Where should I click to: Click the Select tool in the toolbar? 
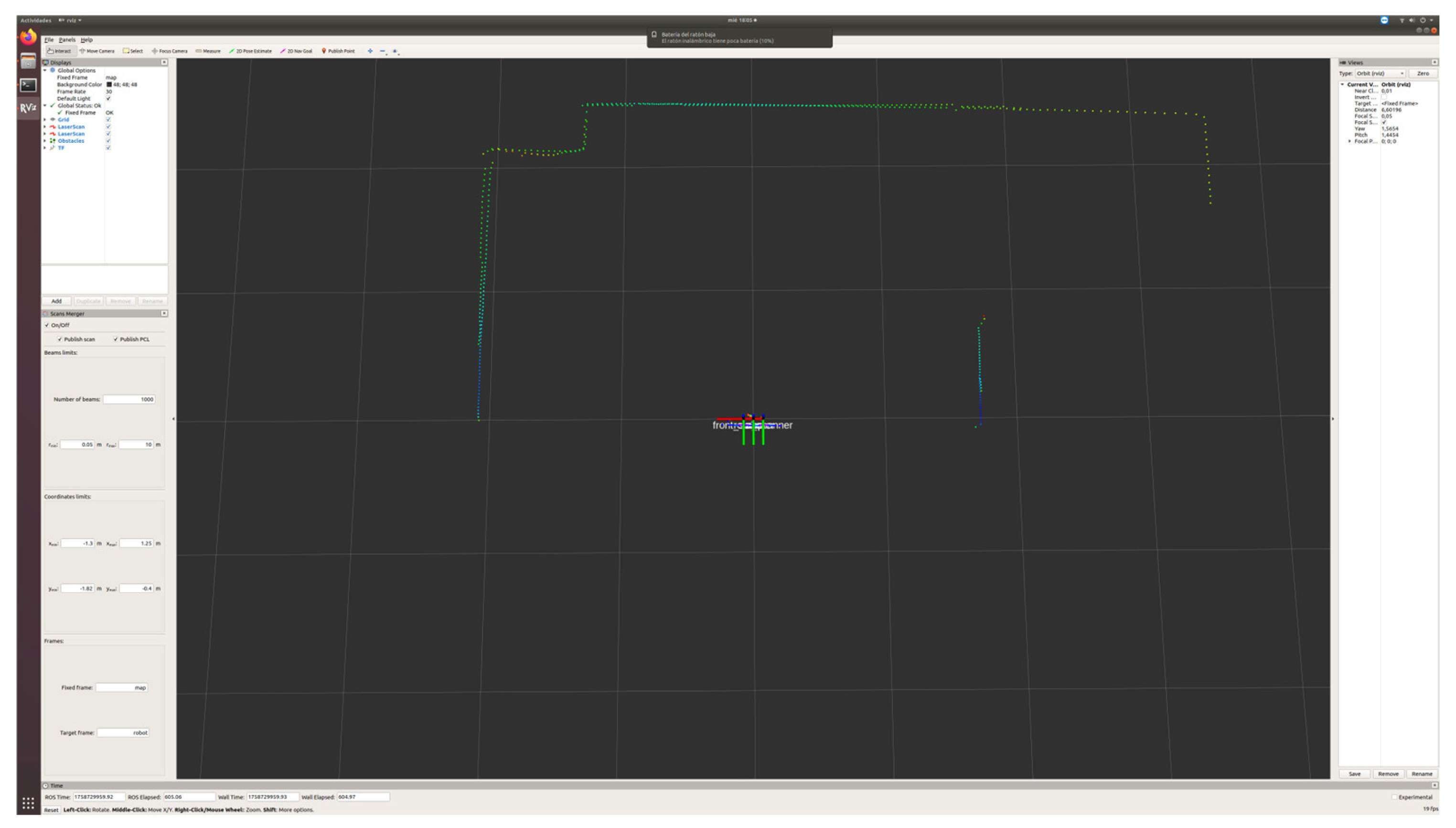pos(133,51)
